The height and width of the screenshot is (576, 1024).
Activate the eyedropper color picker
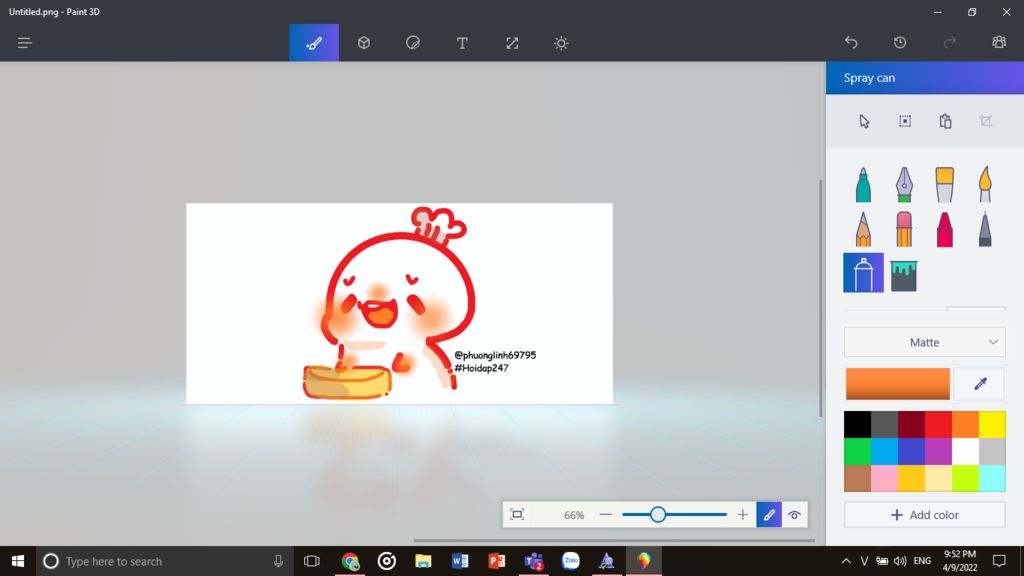[980, 383]
